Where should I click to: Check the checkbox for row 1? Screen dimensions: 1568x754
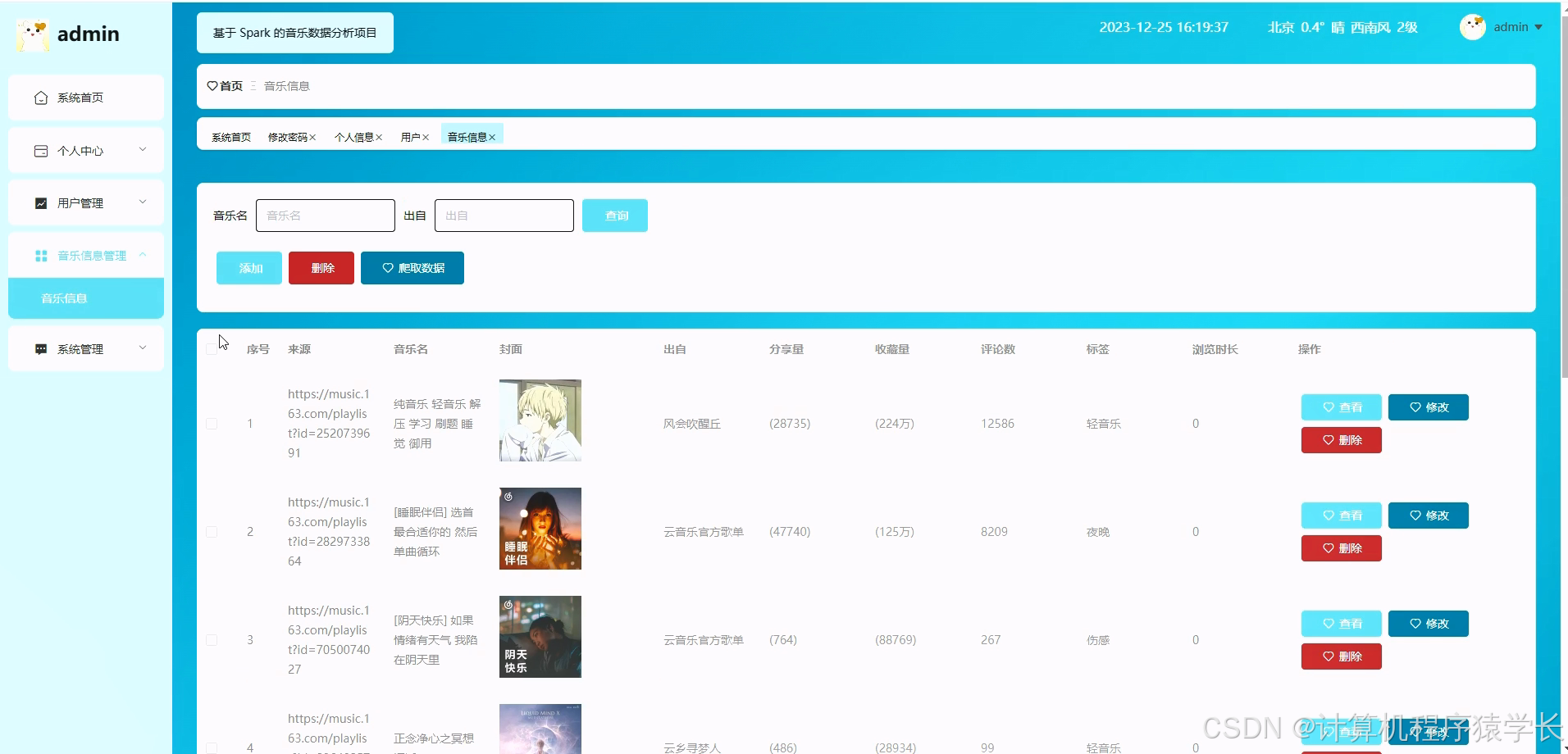212,424
